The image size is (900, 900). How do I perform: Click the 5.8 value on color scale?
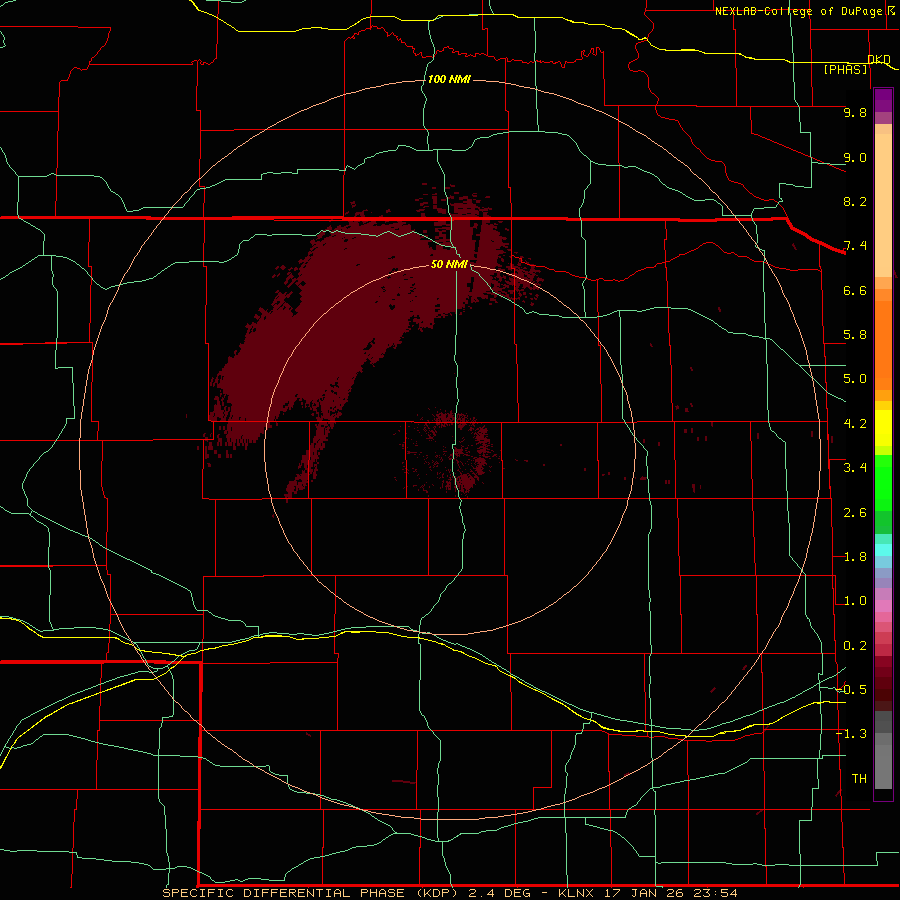pos(855,335)
